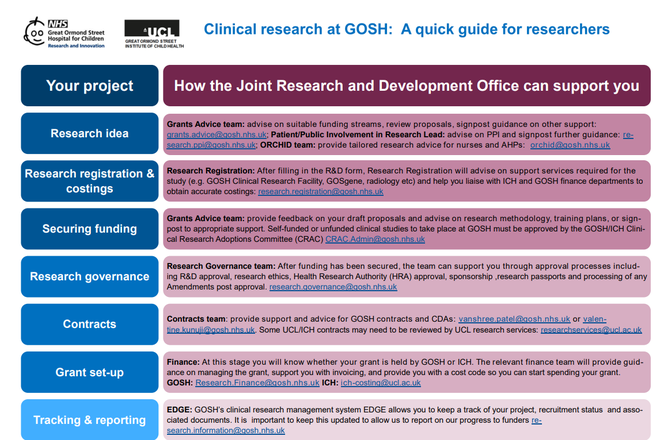Click the Joint Research and Development Office banner

(x=407, y=86)
